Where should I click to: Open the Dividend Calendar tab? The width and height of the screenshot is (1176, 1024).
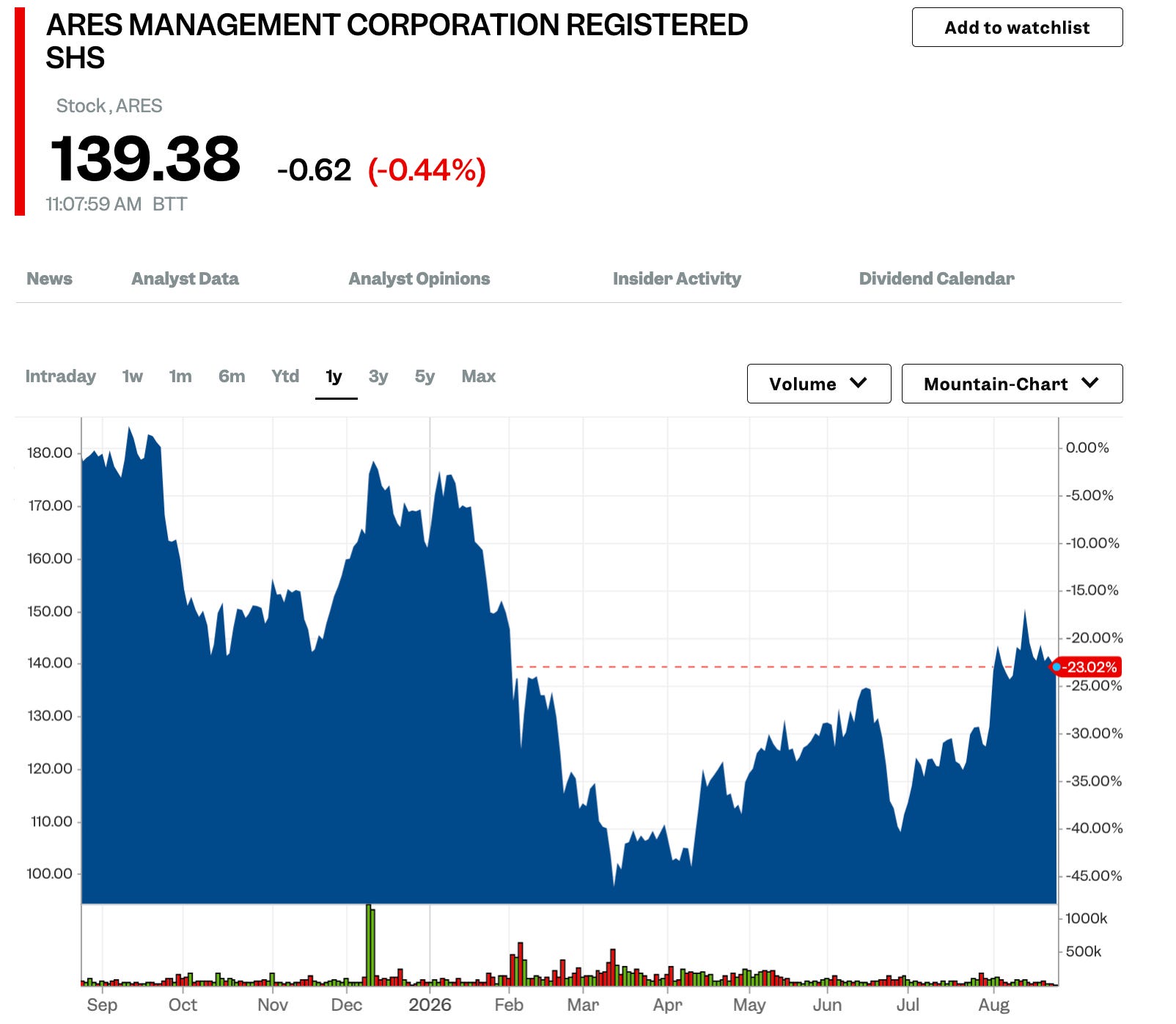pyautogui.click(x=936, y=279)
